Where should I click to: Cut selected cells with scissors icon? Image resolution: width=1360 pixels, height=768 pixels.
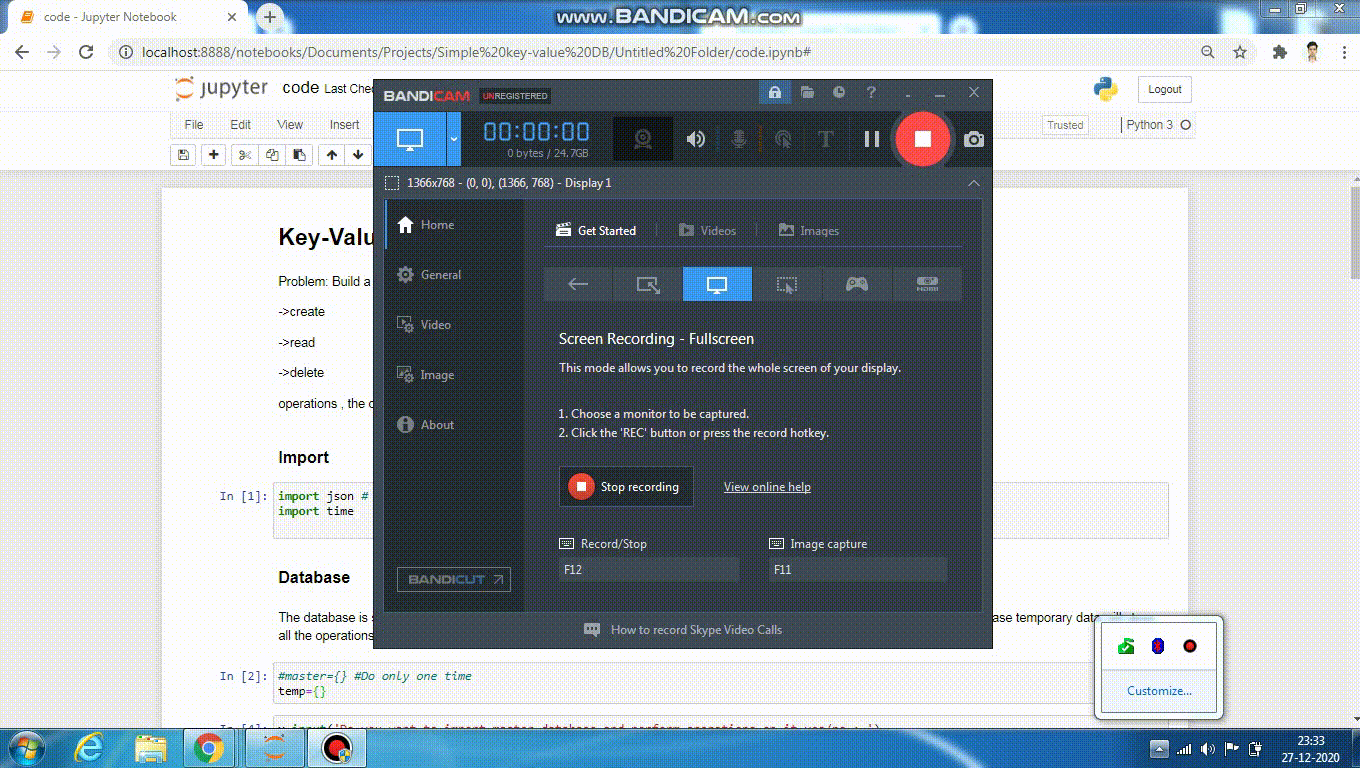[244, 155]
